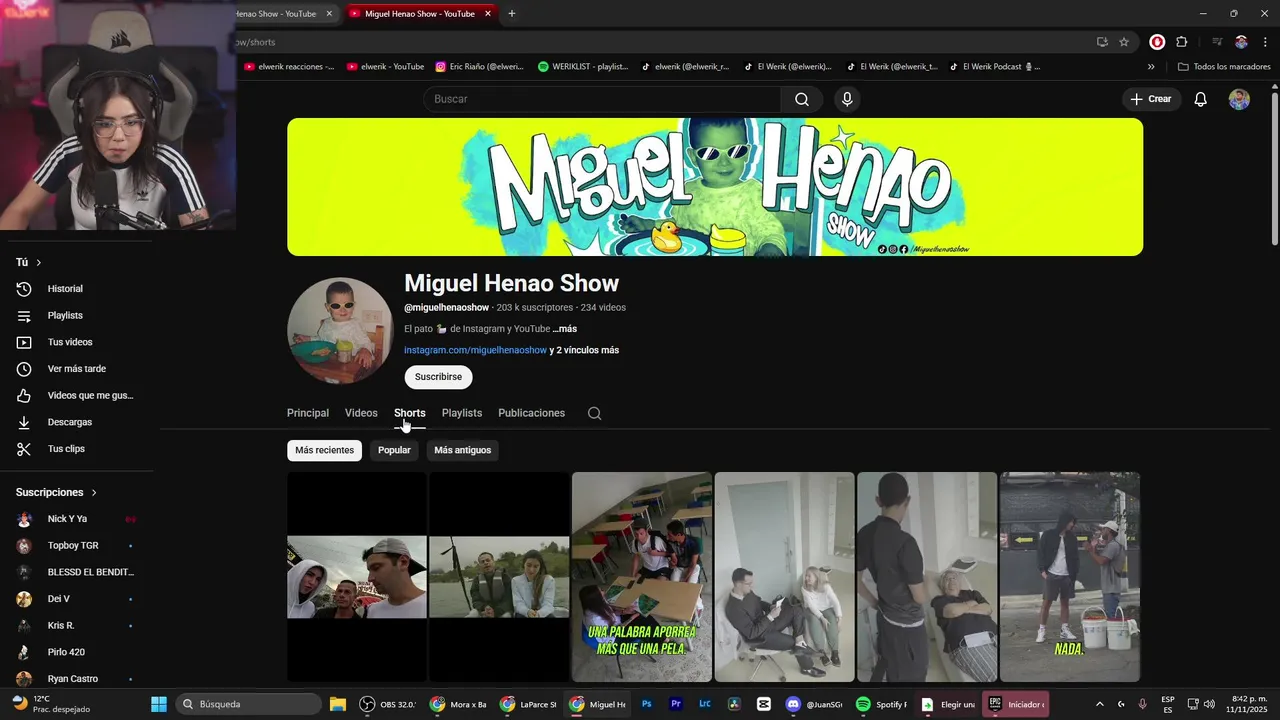
Task: Switch to the Playlists channel tab
Action: coord(462,413)
